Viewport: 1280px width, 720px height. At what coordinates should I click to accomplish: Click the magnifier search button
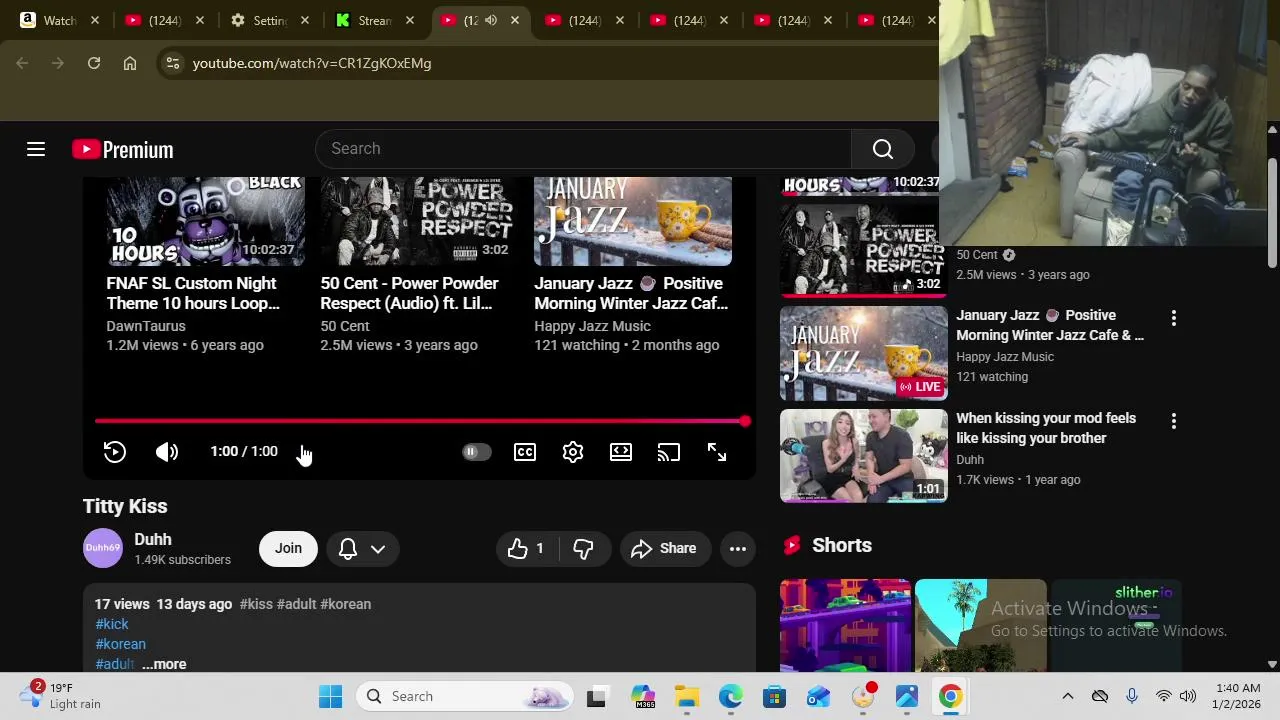coord(882,149)
